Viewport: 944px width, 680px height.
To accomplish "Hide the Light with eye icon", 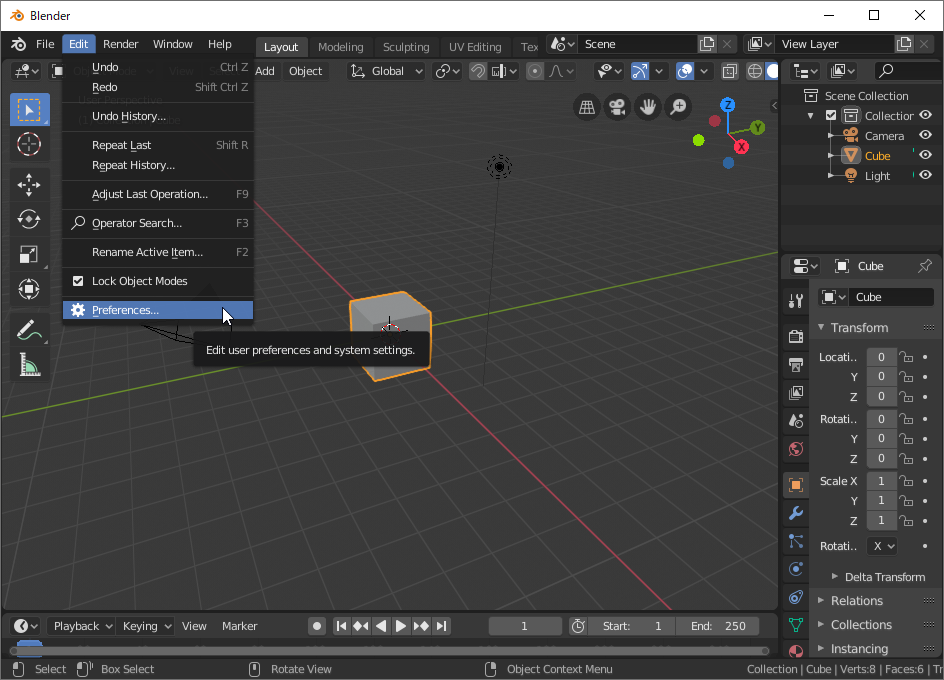I will [926, 175].
